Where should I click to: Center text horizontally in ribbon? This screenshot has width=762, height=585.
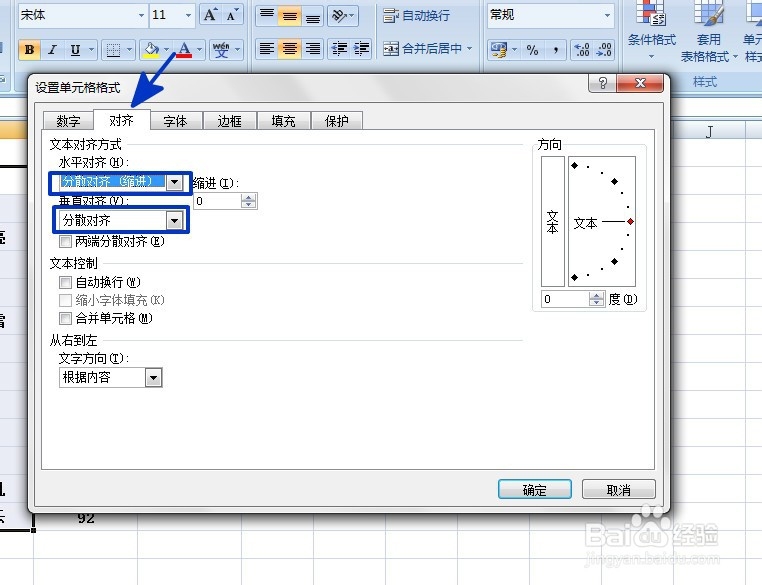[290, 49]
